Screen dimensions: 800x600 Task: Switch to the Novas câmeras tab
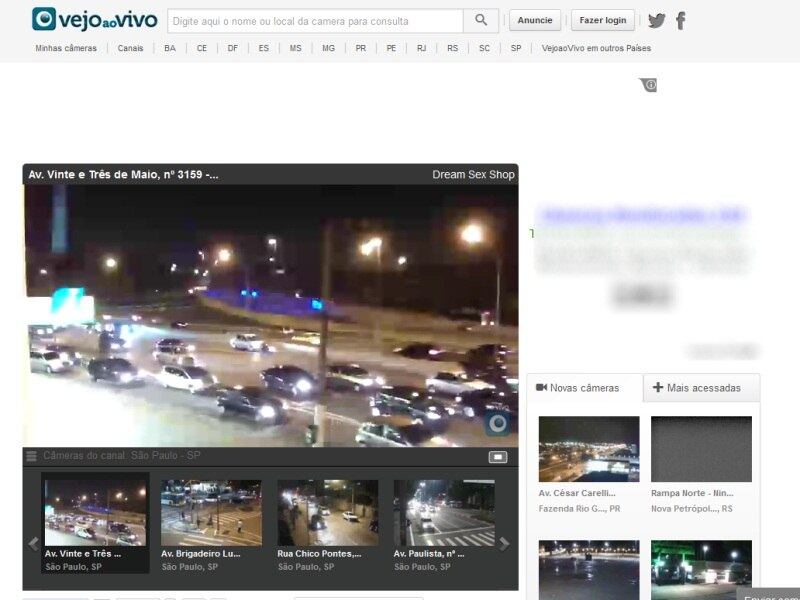585,388
